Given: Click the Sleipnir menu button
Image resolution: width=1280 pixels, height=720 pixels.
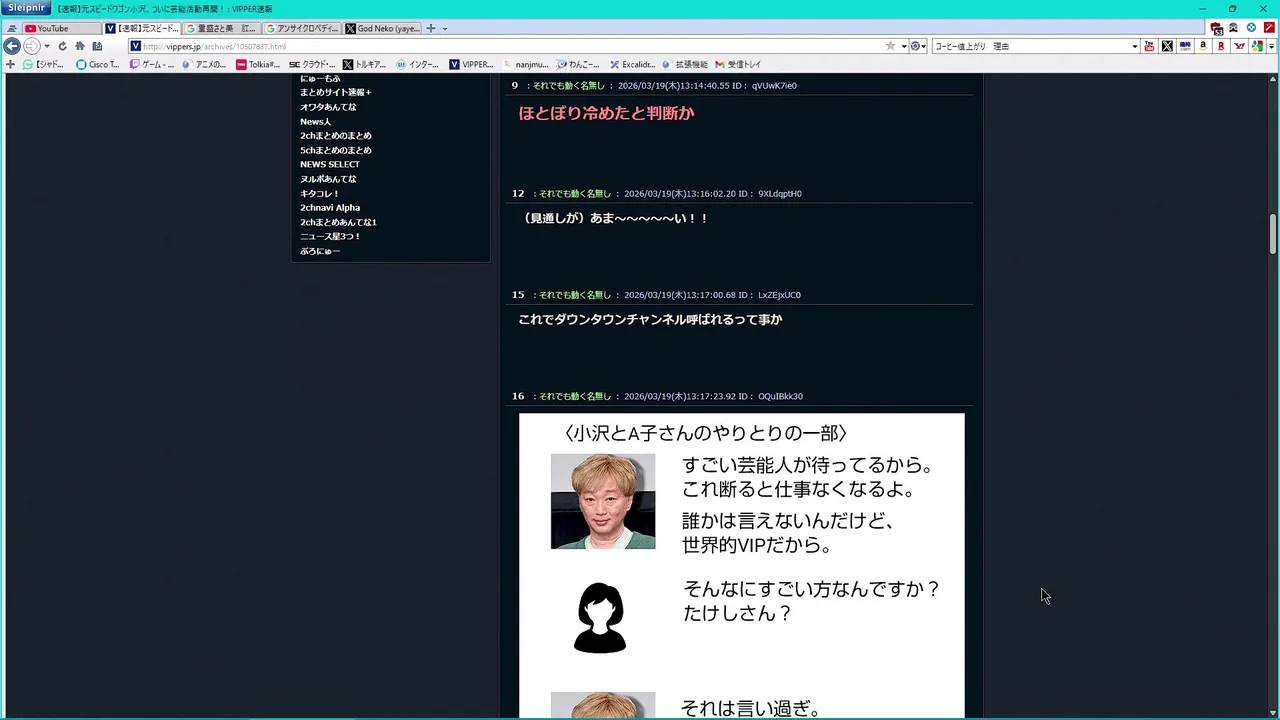Looking at the screenshot, I should pyautogui.click(x=26, y=8).
